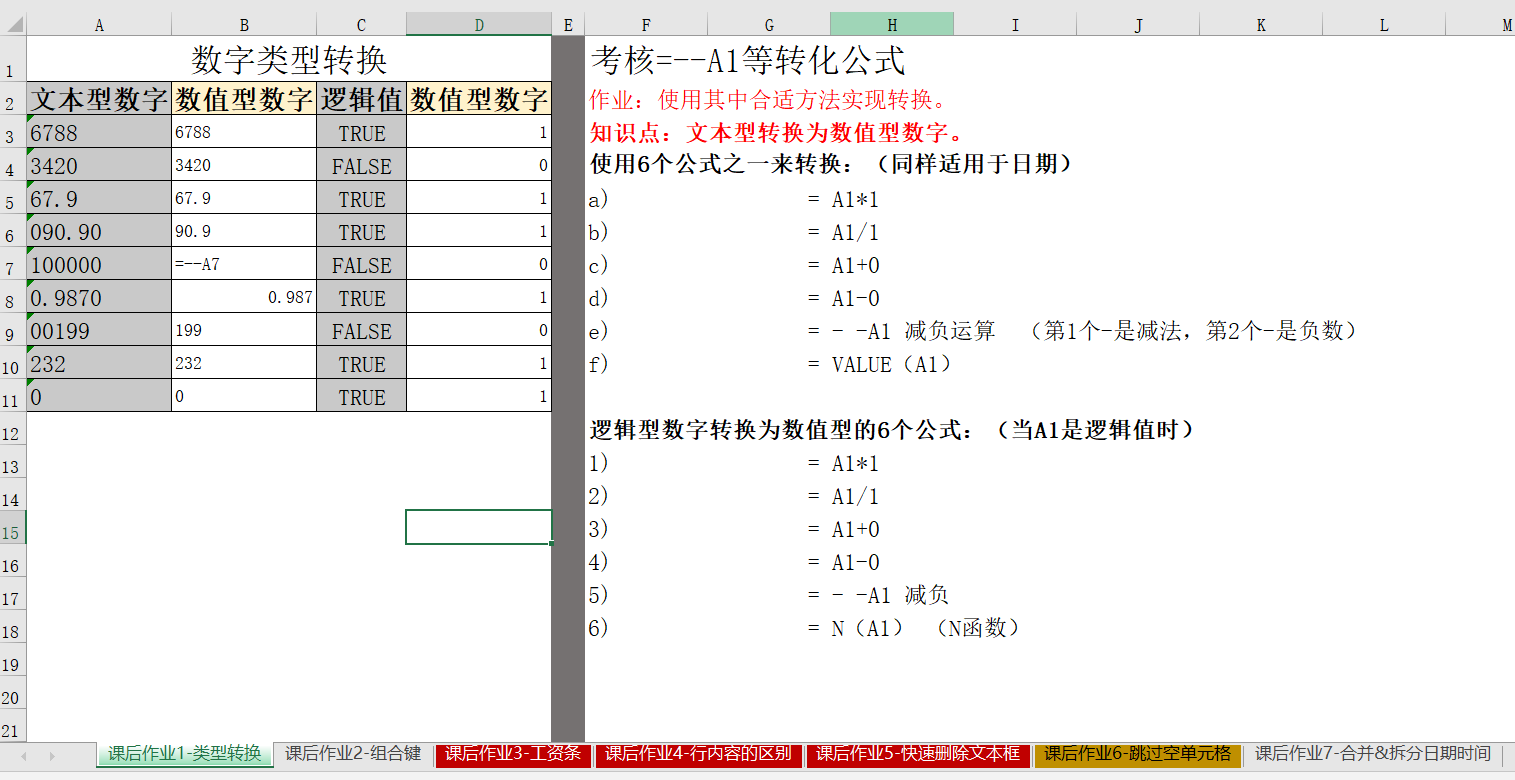Select text cell 6788 in column A
Image resolution: width=1515 pixels, height=780 pixels.
[x=99, y=132]
